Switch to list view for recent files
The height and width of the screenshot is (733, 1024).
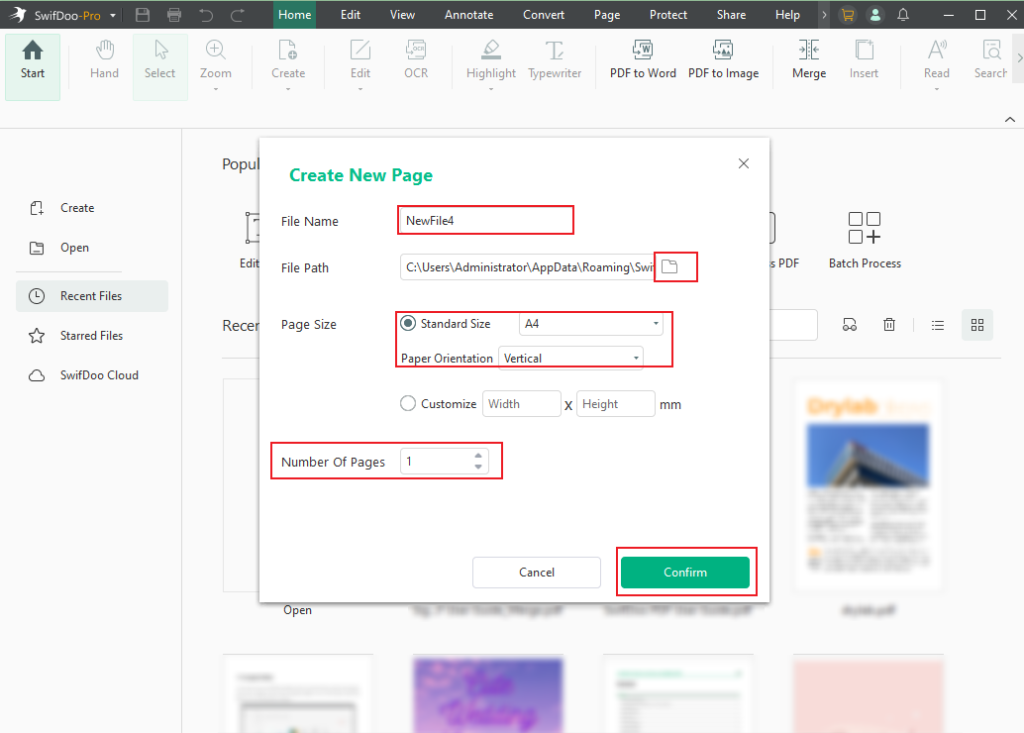(x=937, y=324)
